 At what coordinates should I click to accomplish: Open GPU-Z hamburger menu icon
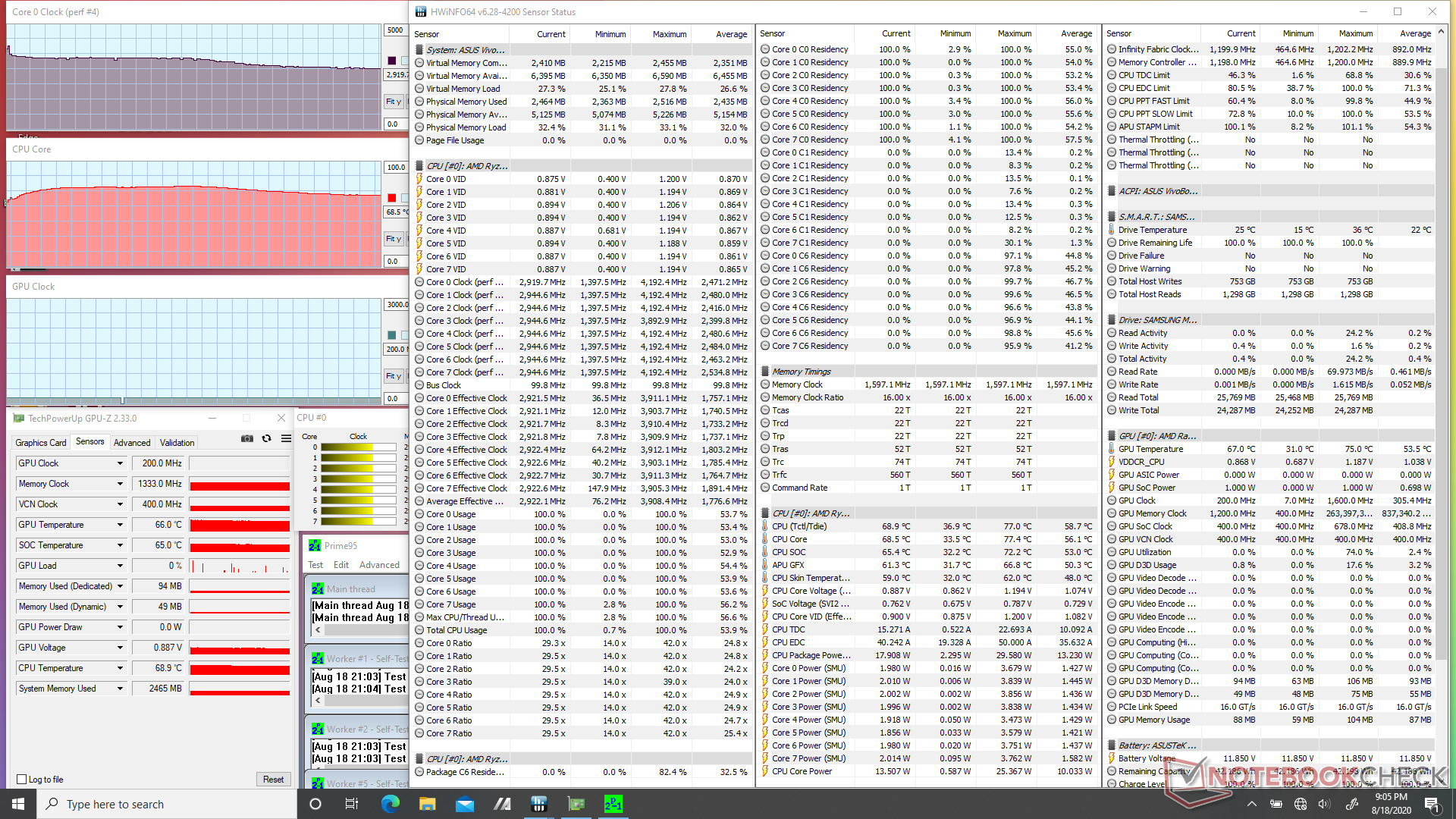[286, 439]
